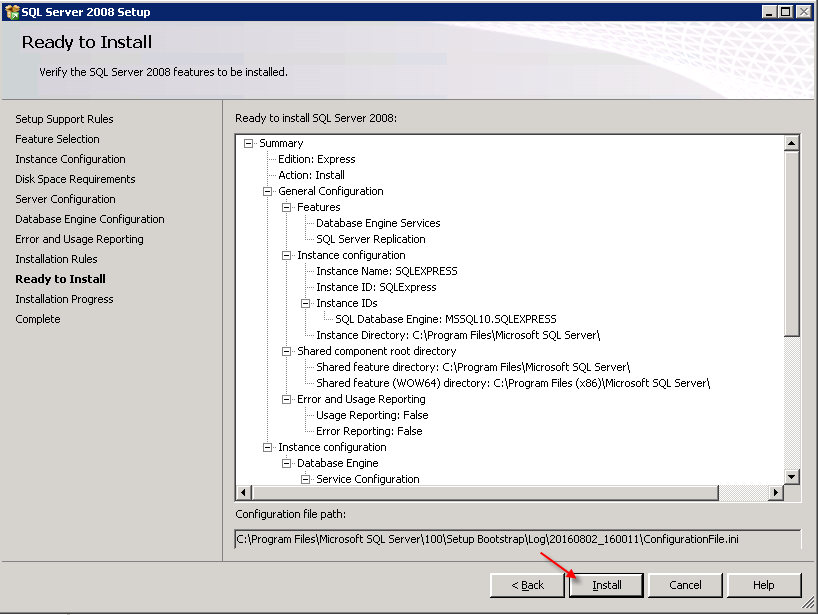The height and width of the screenshot is (615, 818).
Task: Collapse the second Instance configuration node above Database Engine
Action: tap(268, 448)
